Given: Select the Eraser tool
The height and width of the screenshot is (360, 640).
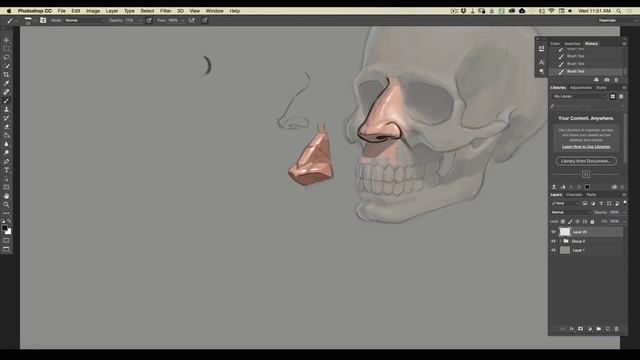Looking at the screenshot, I should (6, 127).
